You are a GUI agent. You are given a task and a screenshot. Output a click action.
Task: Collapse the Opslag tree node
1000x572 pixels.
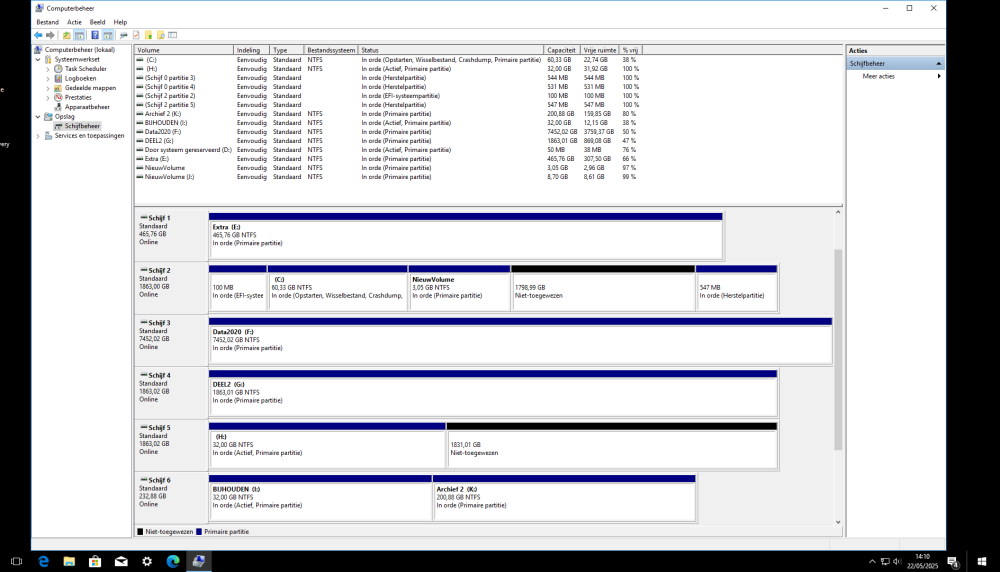coord(39,116)
